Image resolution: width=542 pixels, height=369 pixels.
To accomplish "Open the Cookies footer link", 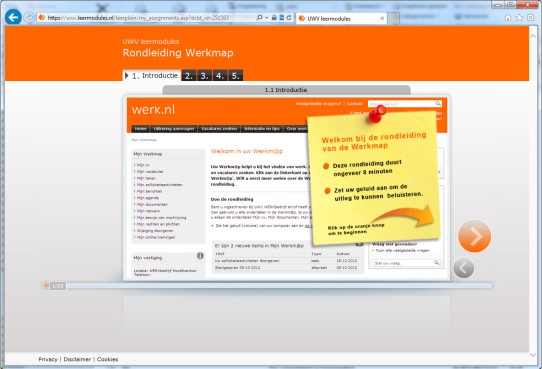I will (x=108, y=359).
